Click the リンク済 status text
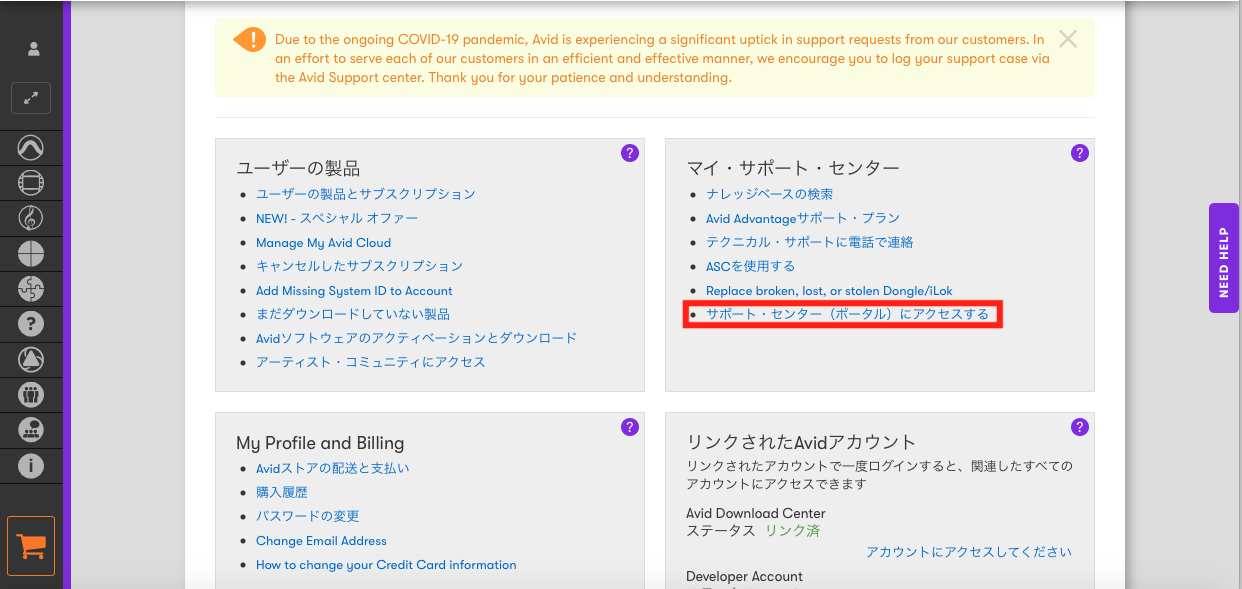 [x=793, y=531]
